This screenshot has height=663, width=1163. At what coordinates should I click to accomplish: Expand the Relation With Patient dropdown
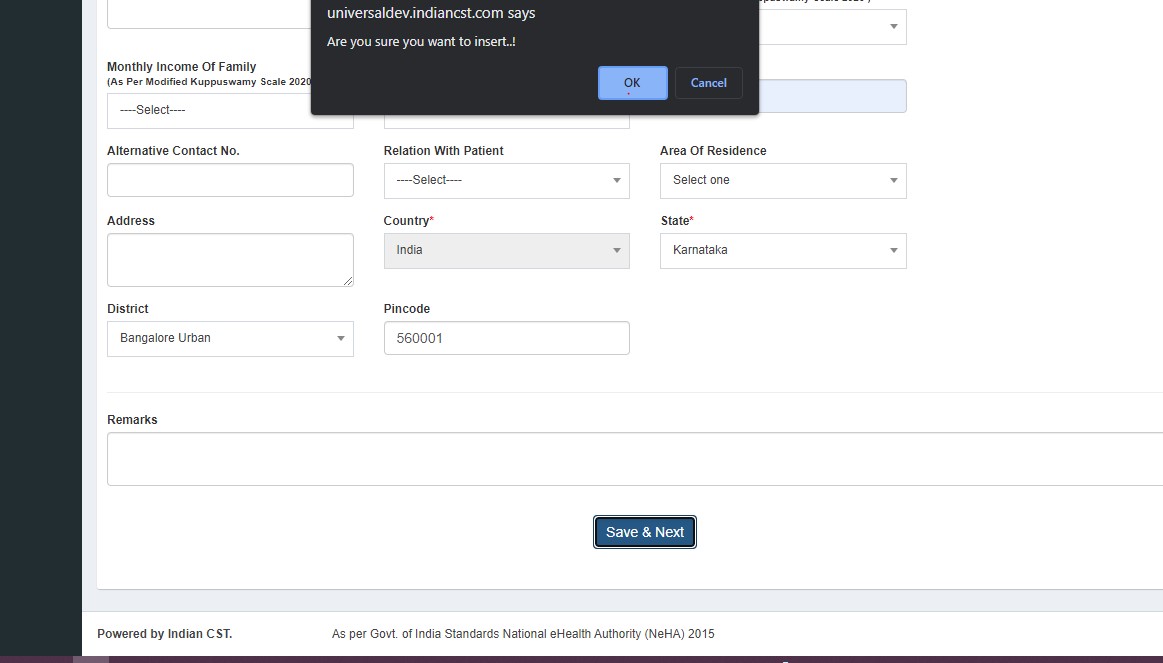pos(506,181)
